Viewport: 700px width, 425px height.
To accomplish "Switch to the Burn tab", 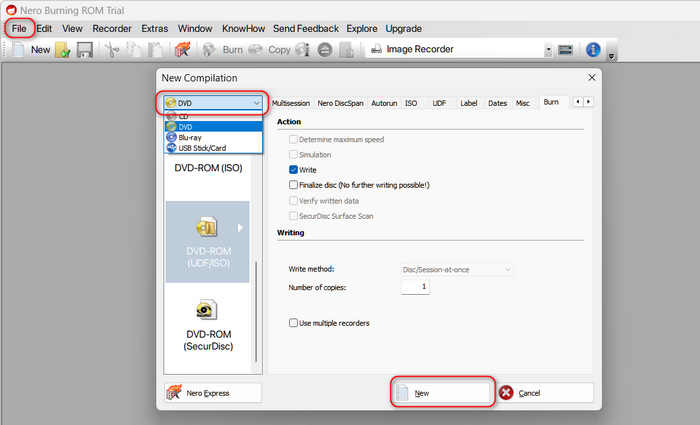I will click(x=551, y=102).
